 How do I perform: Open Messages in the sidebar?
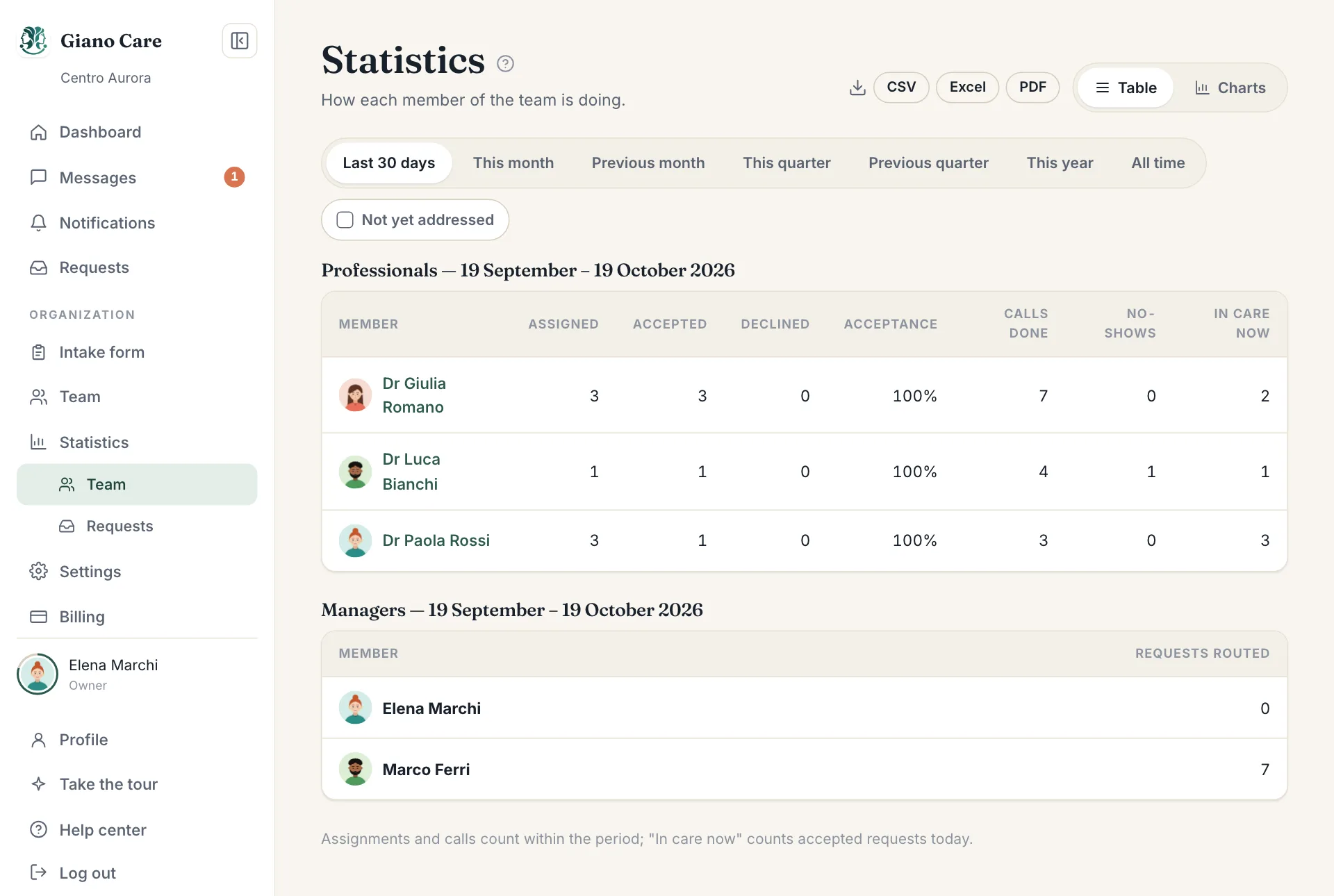(137, 178)
